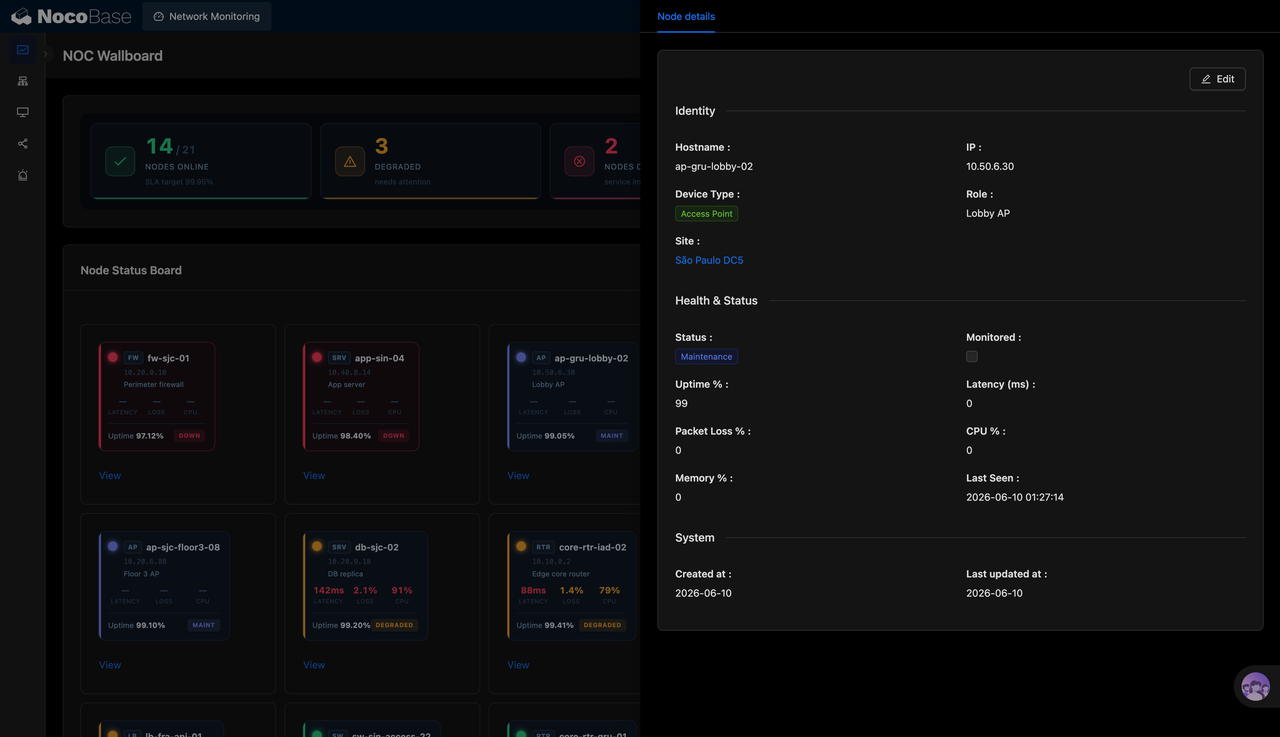This screenshot has width=1280, height=737.
Task: Open View link under app-sin-04
Action: (x=314, y=476)
